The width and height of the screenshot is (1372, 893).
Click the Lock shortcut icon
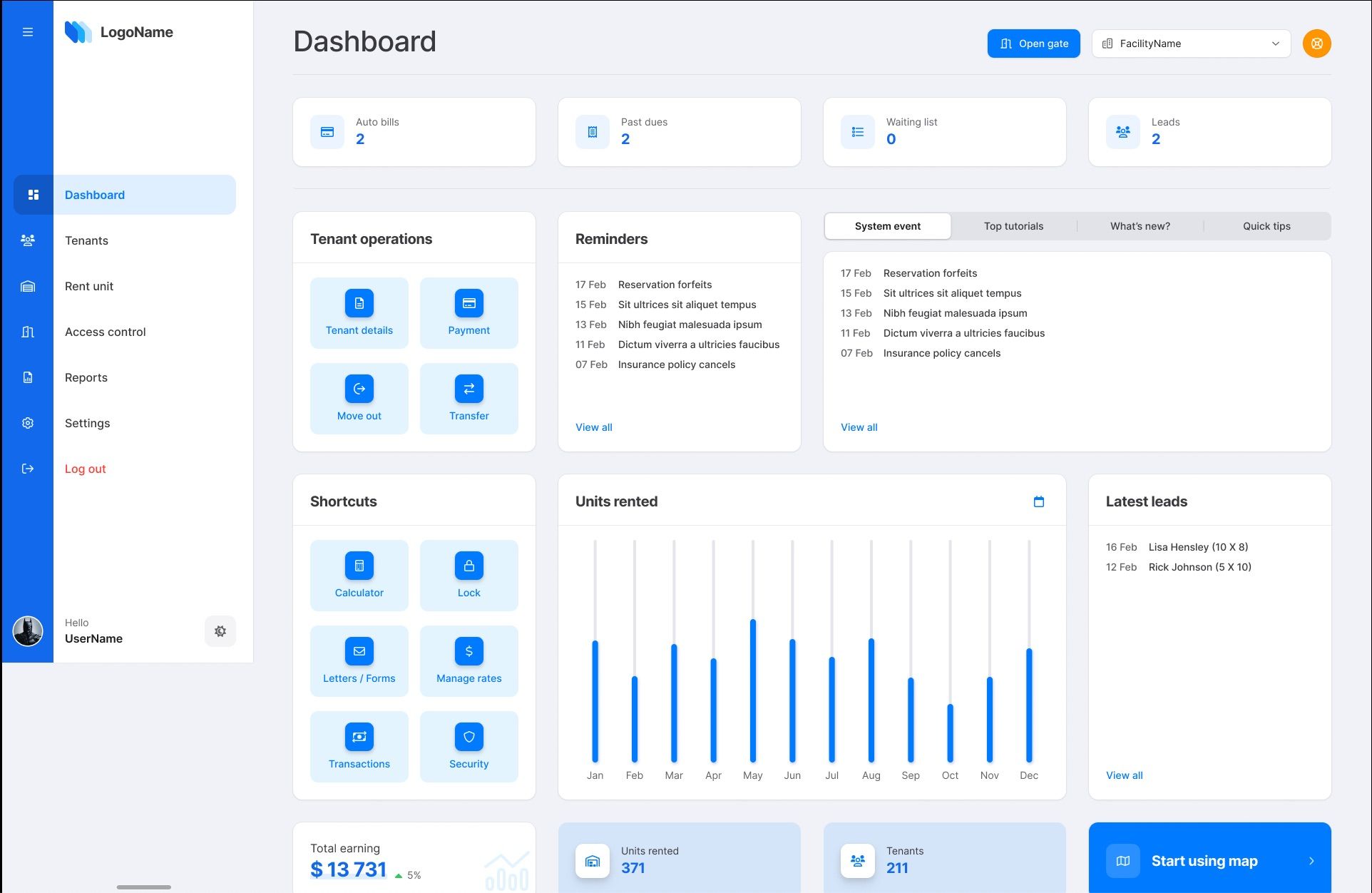coord(469,566)
